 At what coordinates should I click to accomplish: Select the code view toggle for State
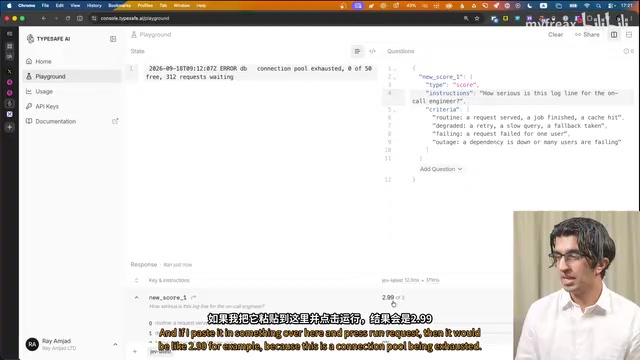click(x=372, y=51)
